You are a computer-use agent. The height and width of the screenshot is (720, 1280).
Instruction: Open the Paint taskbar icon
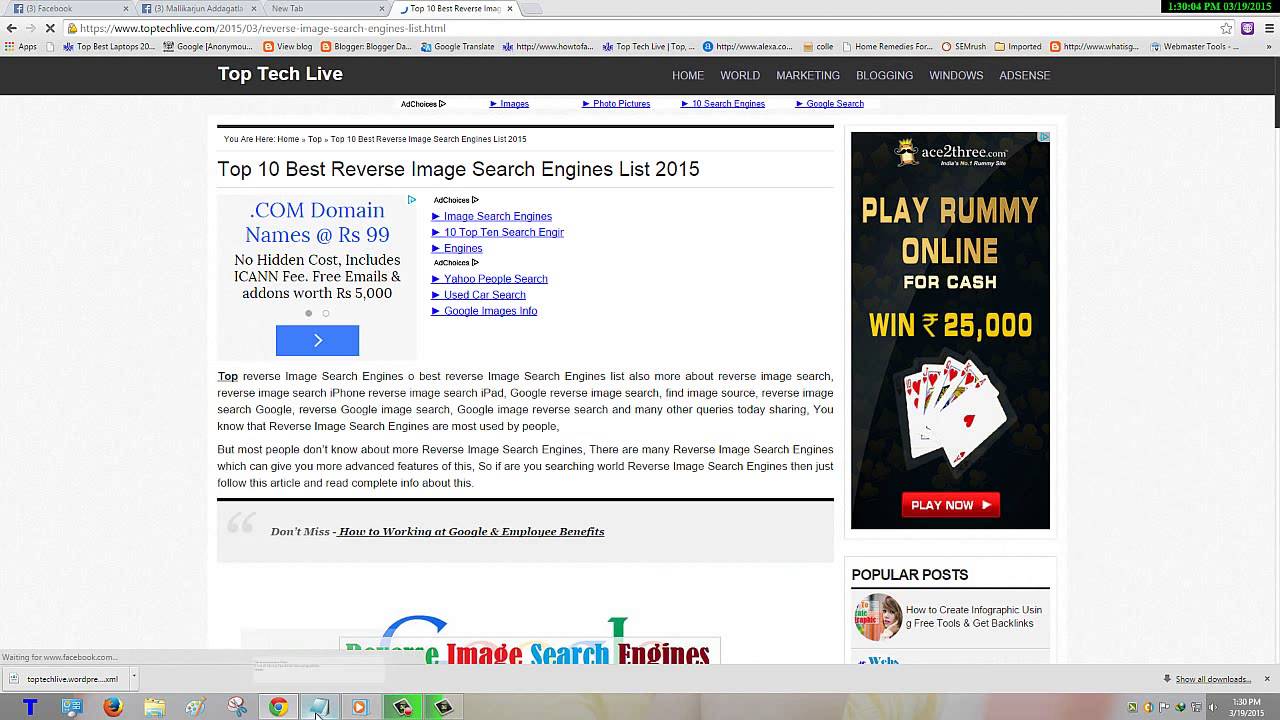[x=195, y=707]
